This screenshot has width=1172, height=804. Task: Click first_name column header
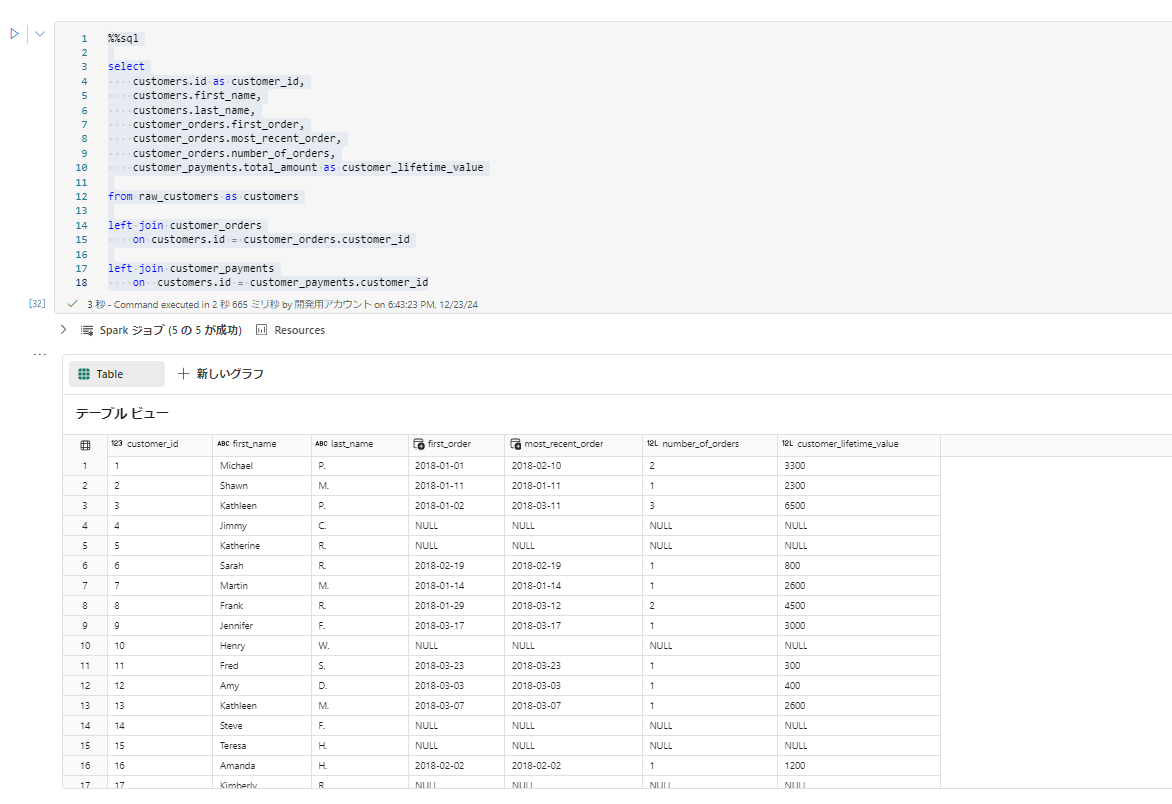point(262,444)
